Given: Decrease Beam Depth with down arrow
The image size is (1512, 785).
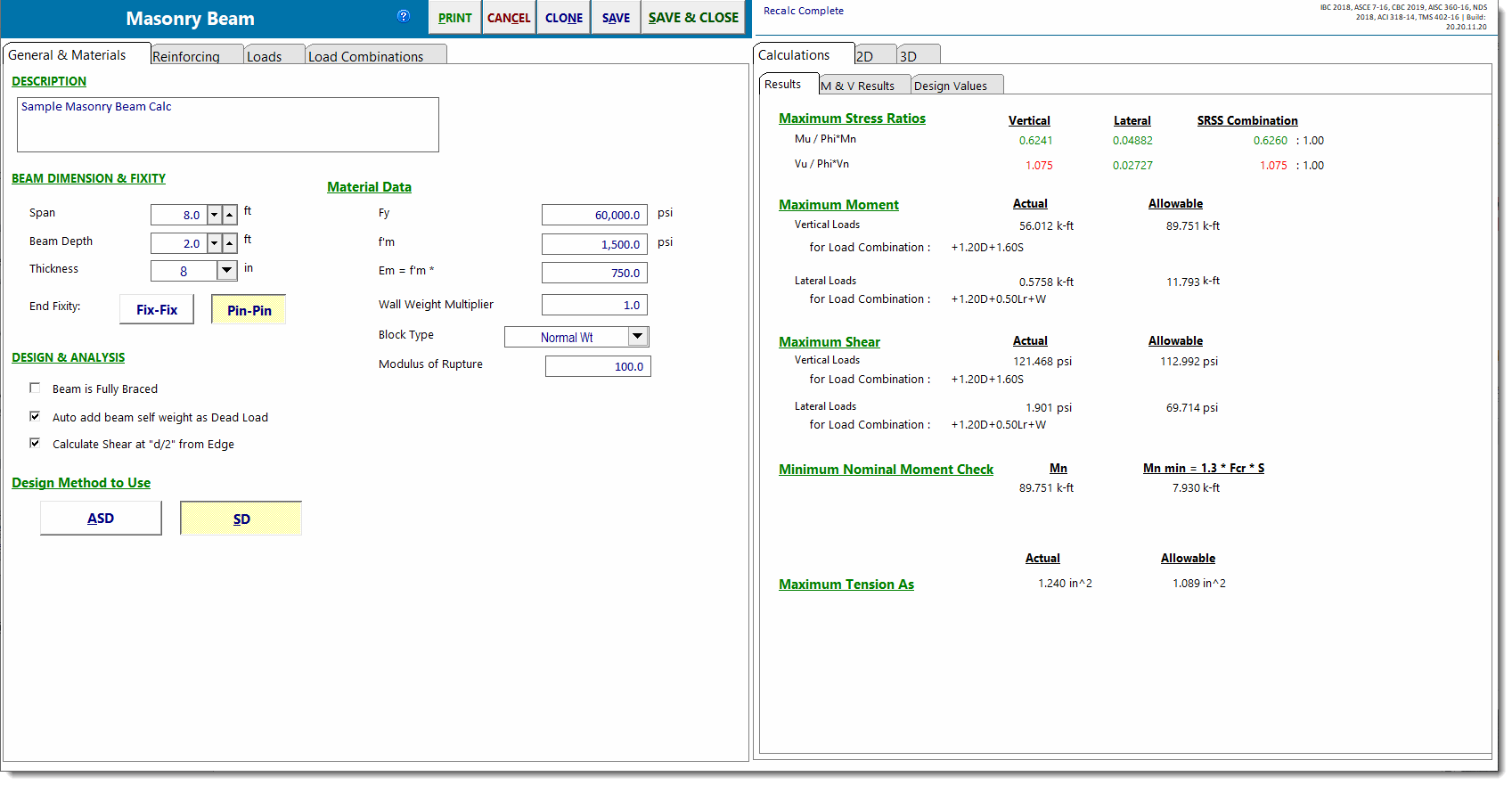Looking at the screenshot, I should pyautogui.click(x=214, y=243).
